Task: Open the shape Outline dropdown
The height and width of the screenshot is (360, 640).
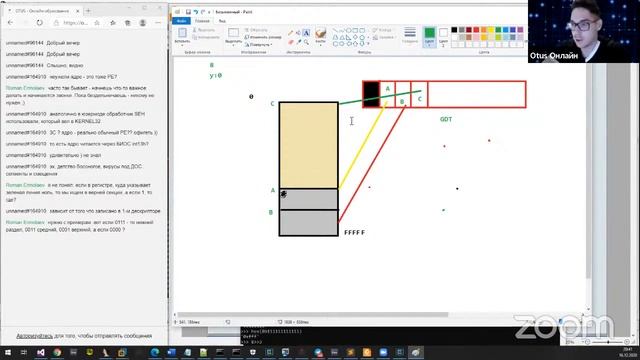Action: point(384,30)
